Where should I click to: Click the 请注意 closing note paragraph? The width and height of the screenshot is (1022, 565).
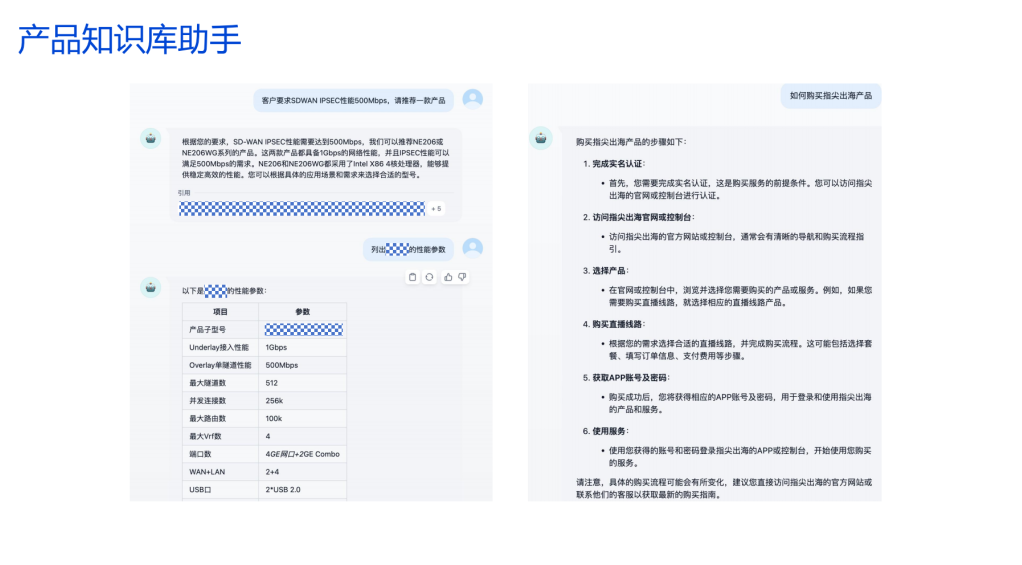tap(724, 488)
